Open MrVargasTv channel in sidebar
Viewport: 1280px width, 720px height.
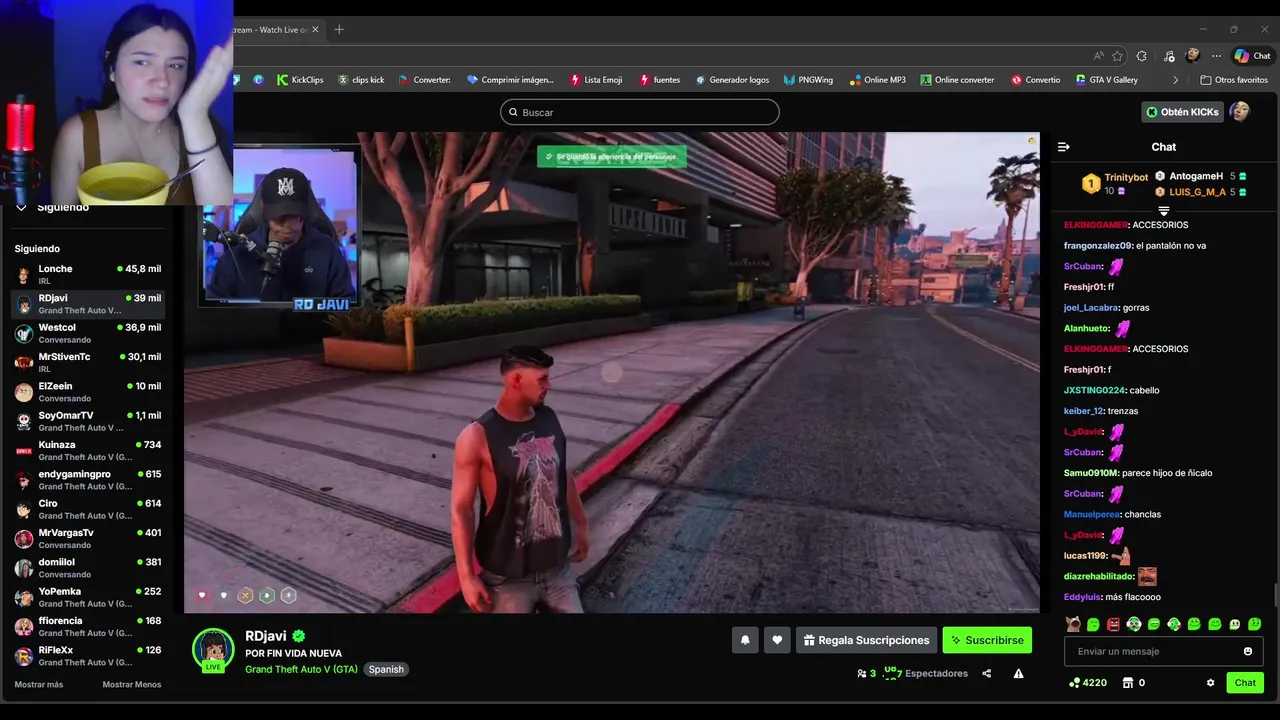[x=88, y=538]
